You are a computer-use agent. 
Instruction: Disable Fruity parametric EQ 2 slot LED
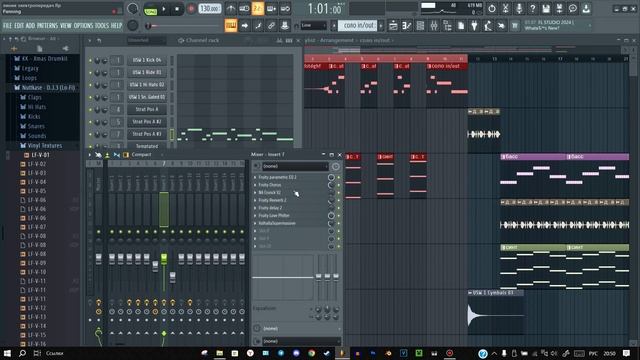pos(338,177)
